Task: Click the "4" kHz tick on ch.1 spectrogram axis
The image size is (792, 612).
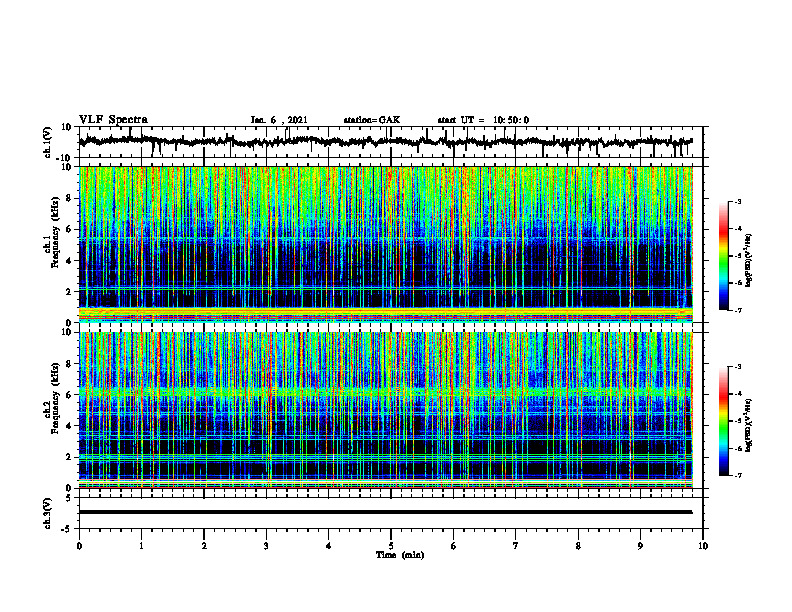Action: 70,261
